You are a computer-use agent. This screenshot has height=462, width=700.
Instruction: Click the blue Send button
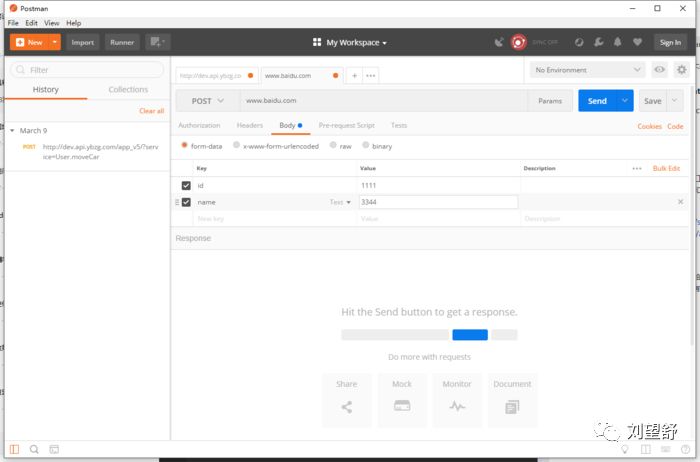[597, 101]
